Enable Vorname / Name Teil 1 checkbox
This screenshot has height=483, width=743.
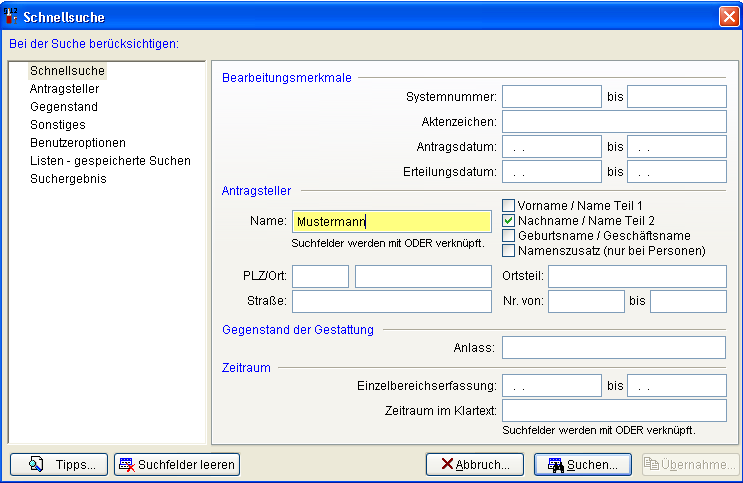pyautogui.click(x=508, y=206)
